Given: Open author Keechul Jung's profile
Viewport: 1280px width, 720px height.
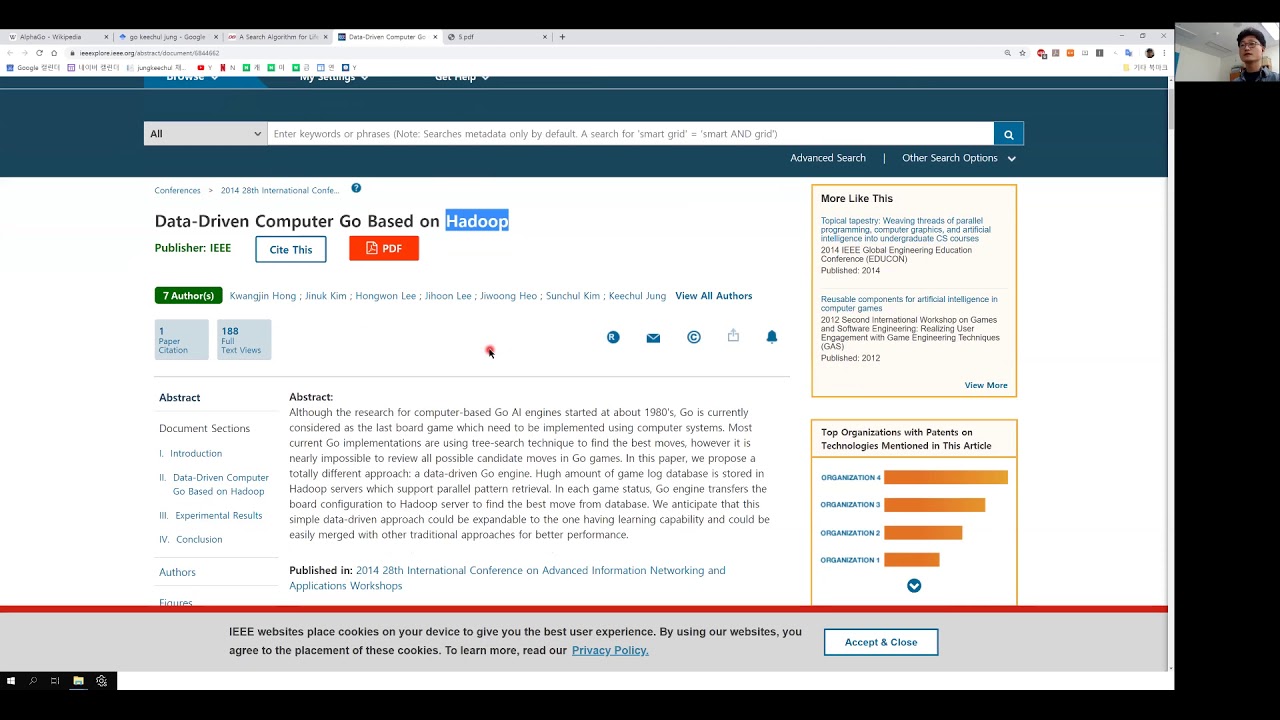Looking at the screenshot, I should coord(637,296).
